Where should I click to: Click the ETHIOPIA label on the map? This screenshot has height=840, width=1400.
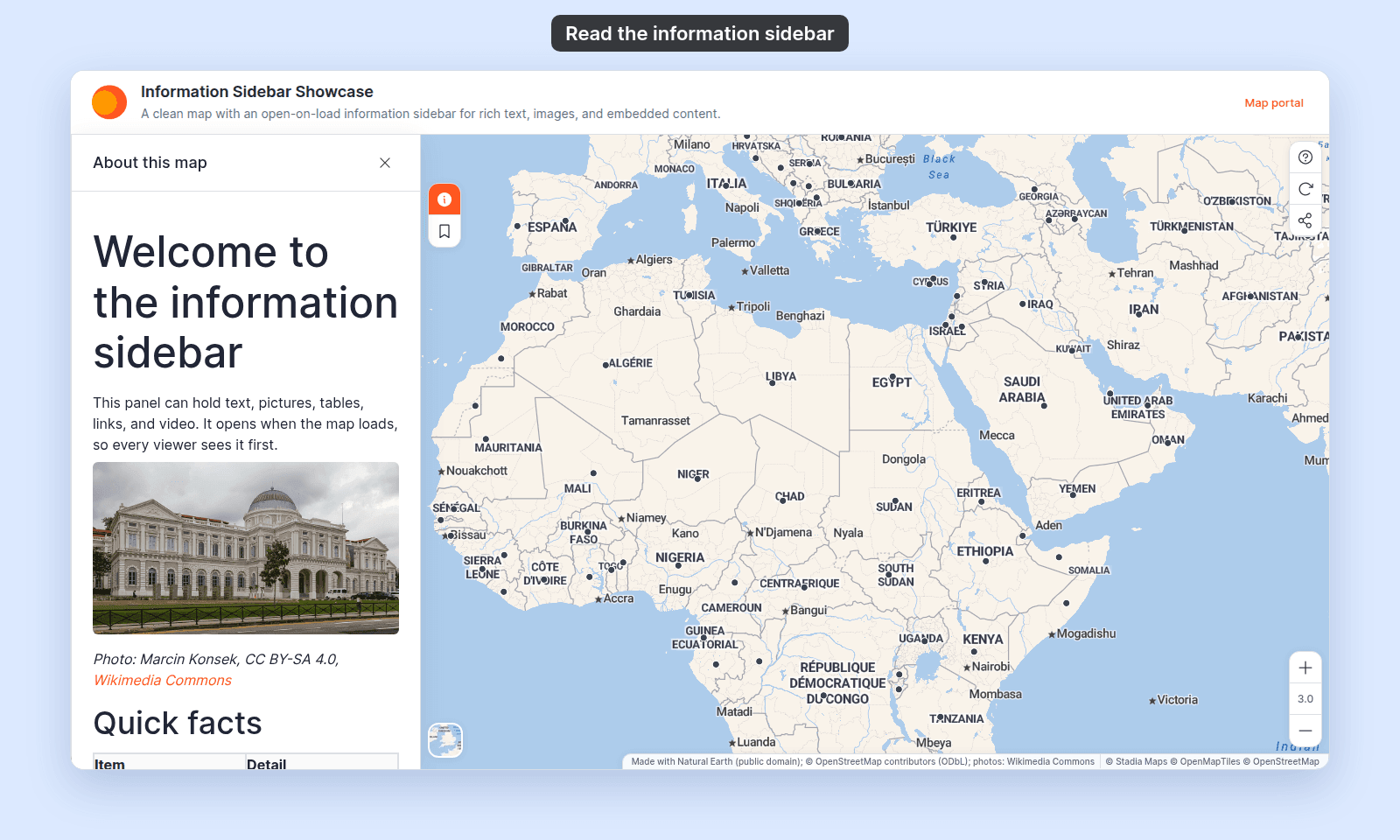pos(985,551)
